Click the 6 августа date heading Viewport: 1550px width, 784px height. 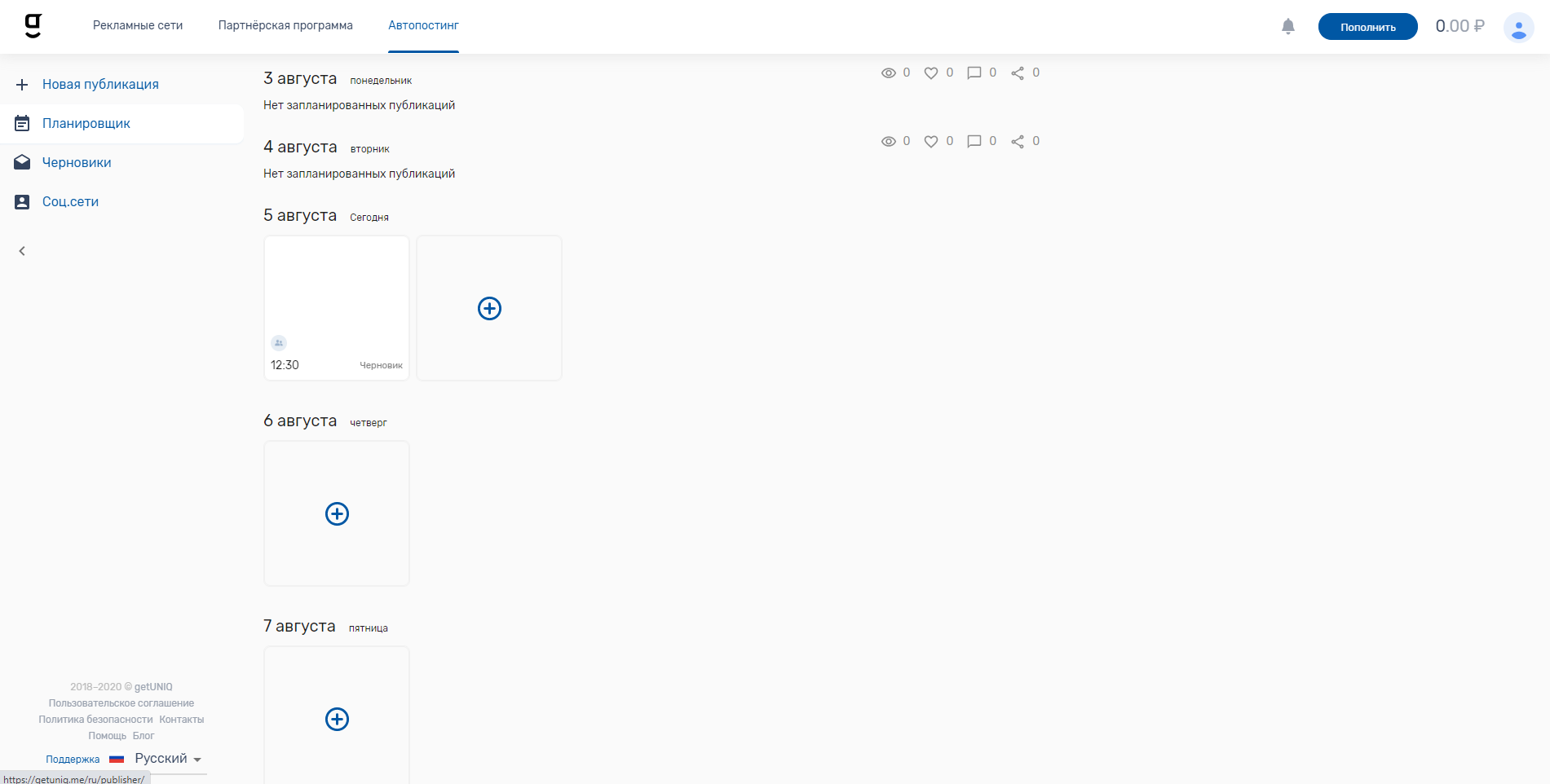coord(300,421)
